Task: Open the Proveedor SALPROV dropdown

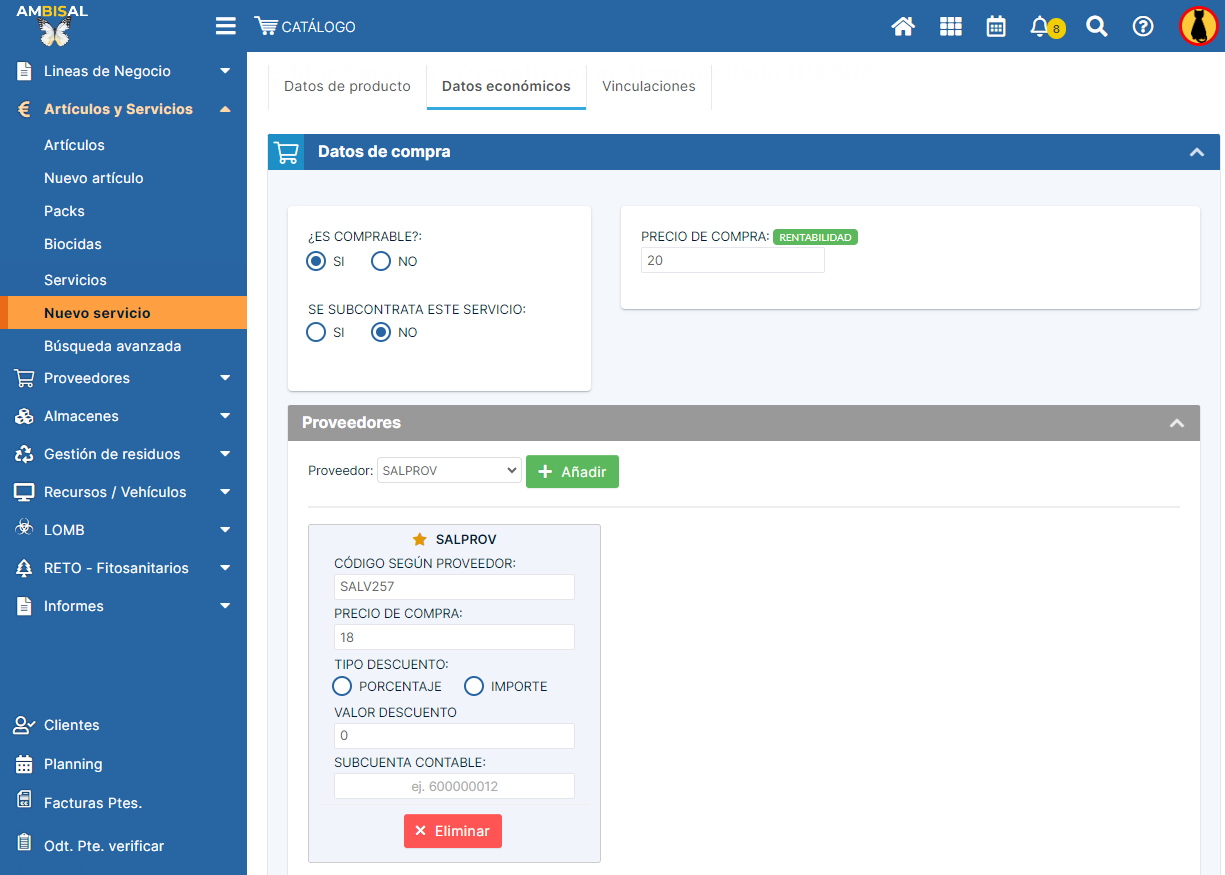Action: pos(449,470)
